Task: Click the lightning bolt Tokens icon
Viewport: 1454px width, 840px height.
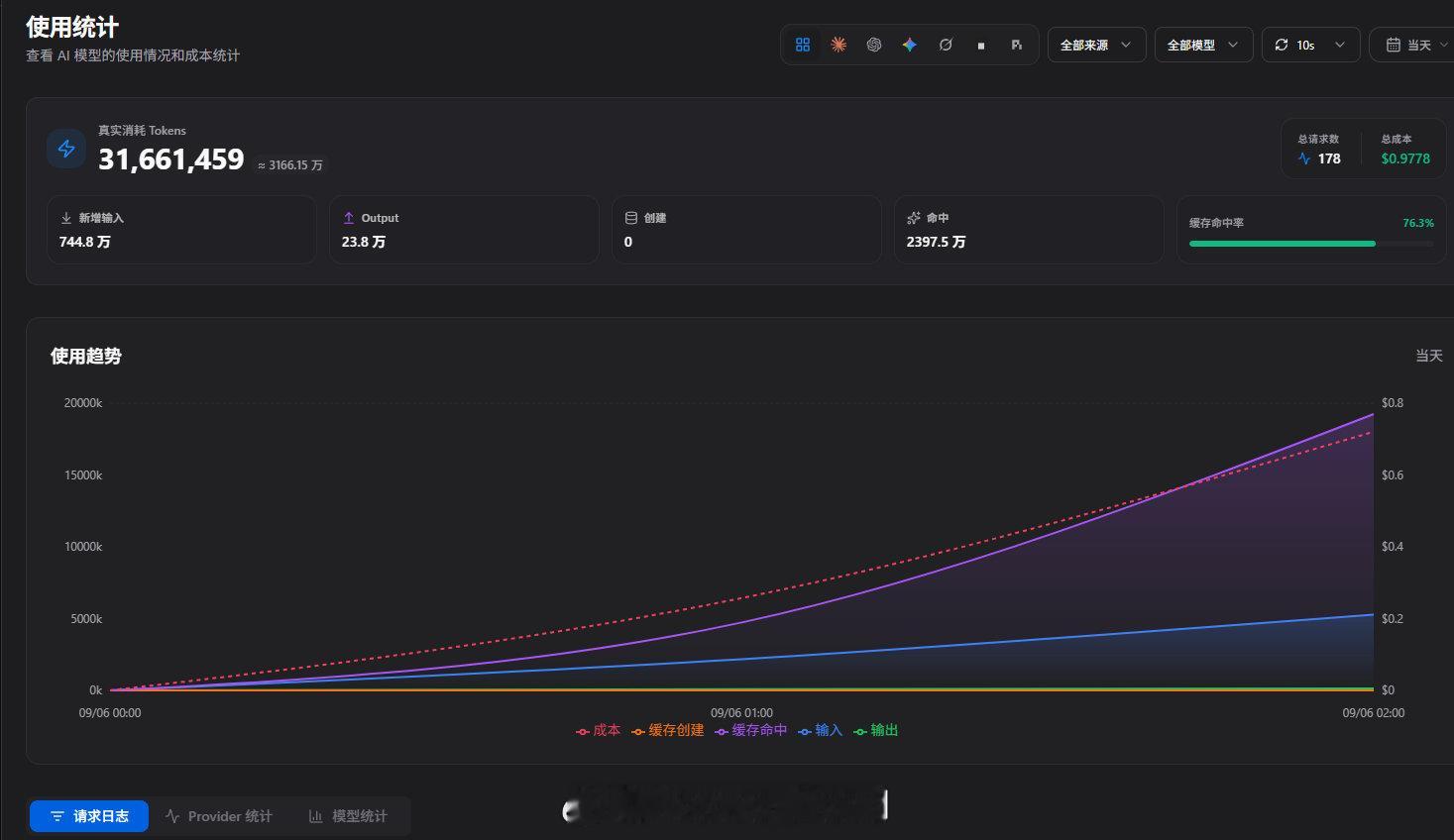Action: coord(66,149)
